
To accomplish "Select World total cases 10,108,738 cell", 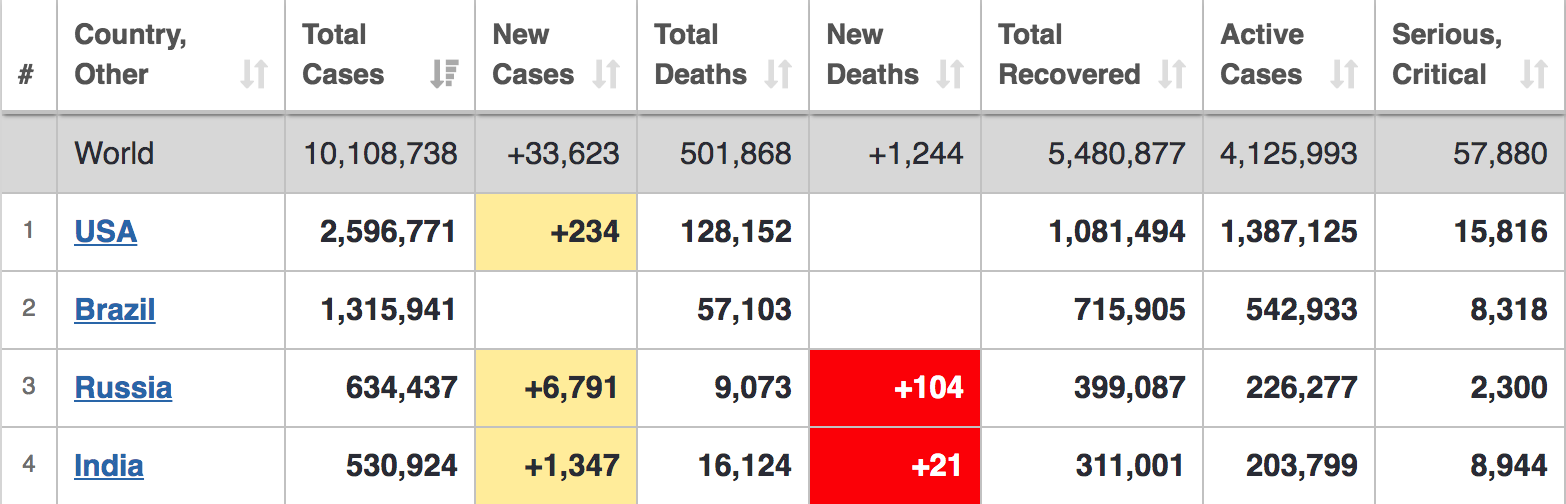I will coord(380,154).
